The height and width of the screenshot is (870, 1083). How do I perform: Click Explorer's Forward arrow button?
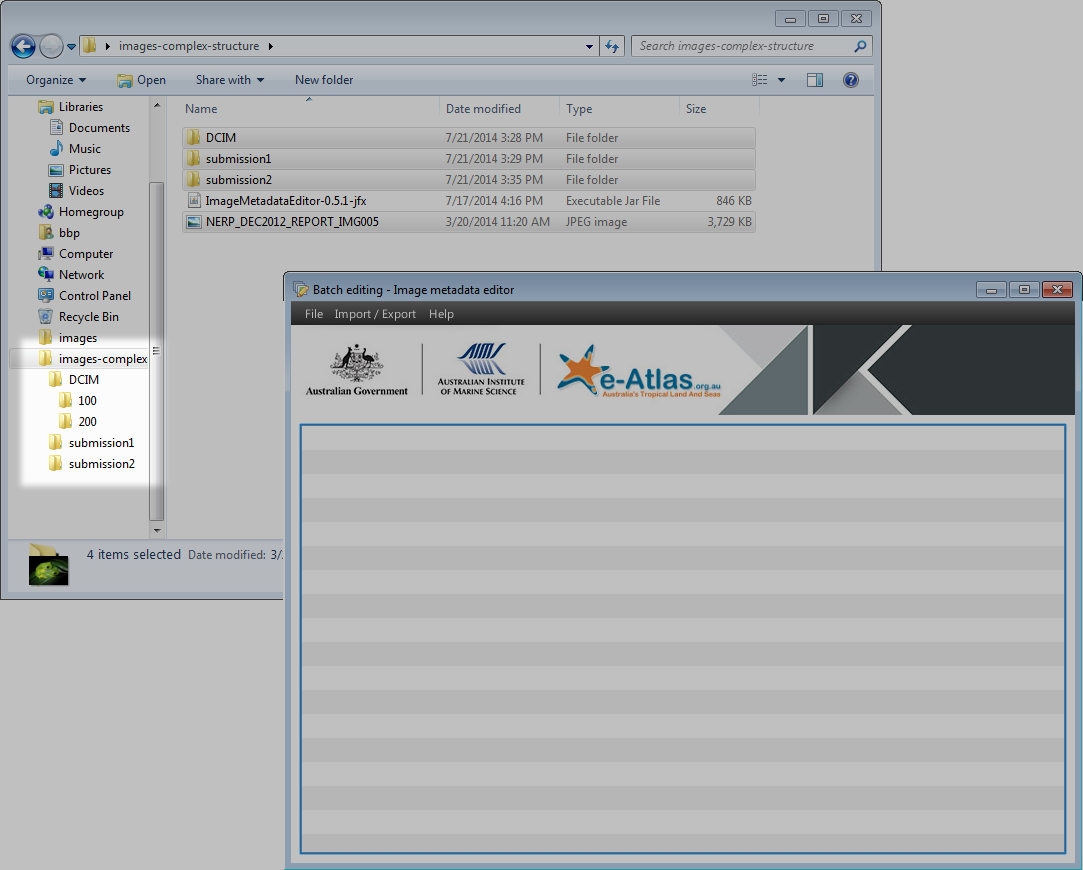[51, 46]
